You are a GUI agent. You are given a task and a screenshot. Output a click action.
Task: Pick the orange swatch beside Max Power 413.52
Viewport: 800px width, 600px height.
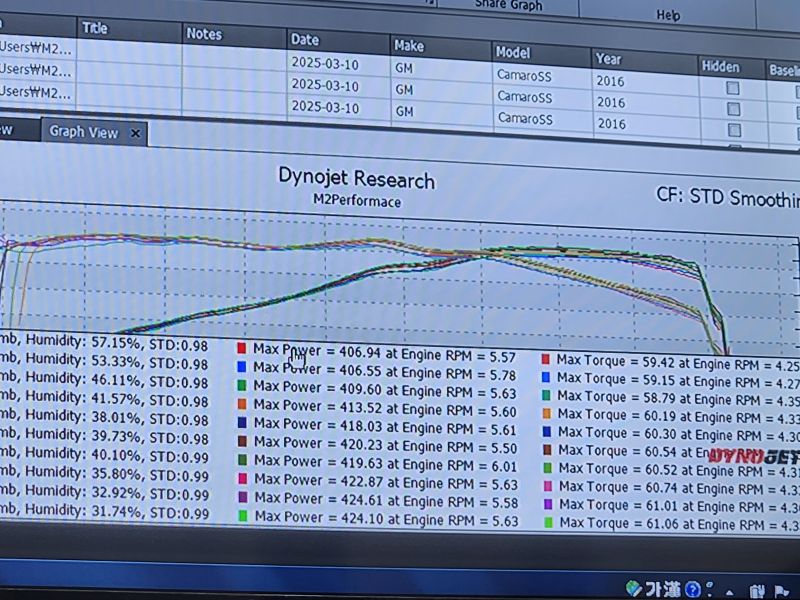coord(242,404)
